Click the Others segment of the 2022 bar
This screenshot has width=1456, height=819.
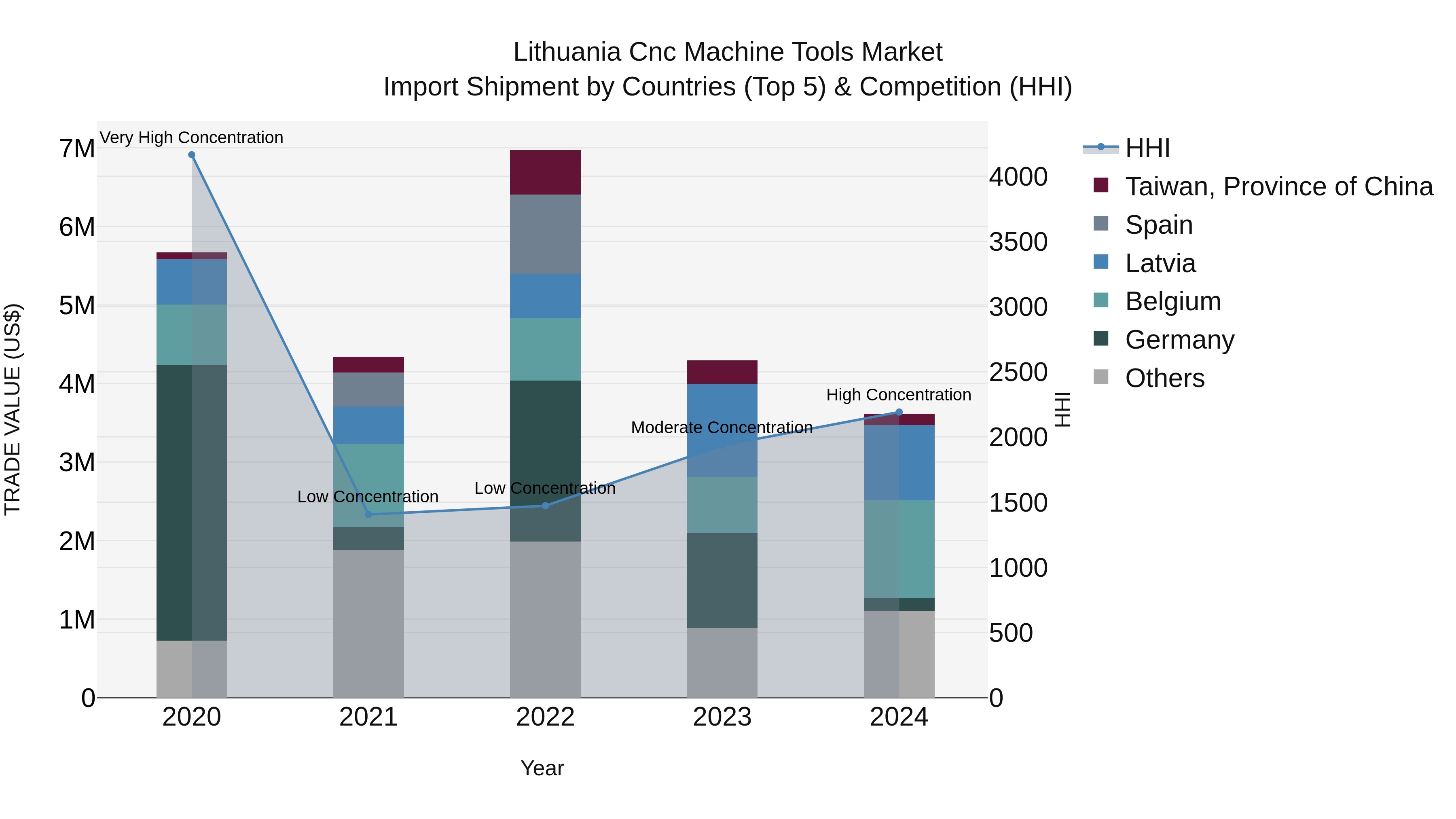click(546, 620)
